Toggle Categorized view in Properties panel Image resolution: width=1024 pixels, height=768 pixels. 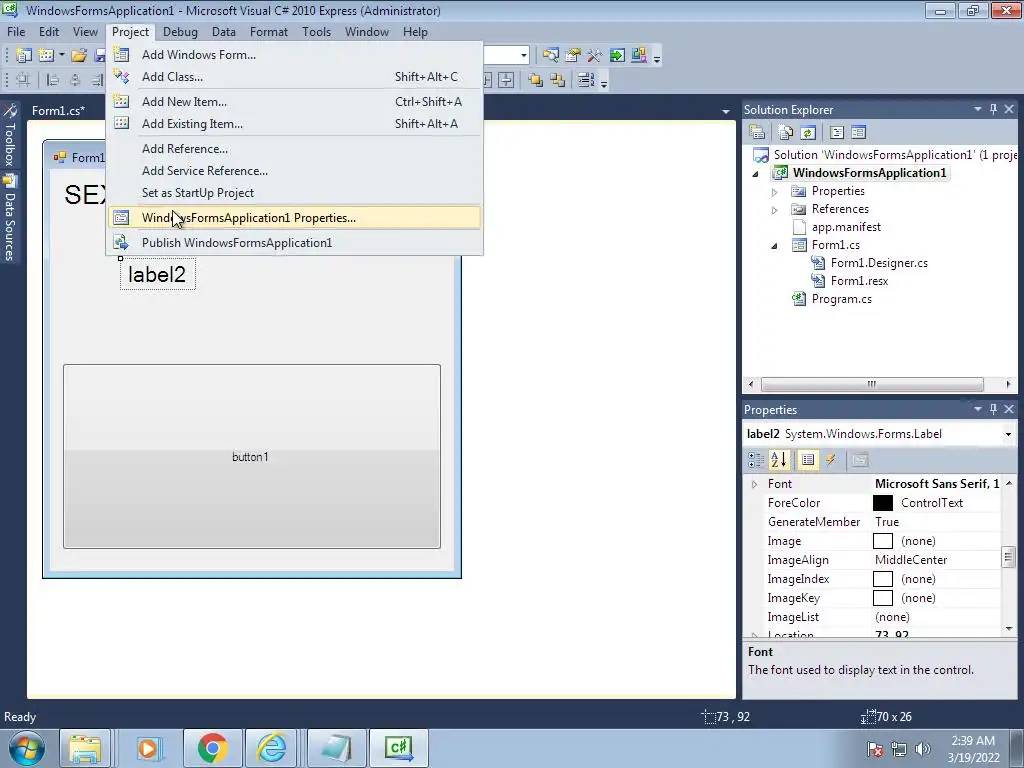coord(756,460)
